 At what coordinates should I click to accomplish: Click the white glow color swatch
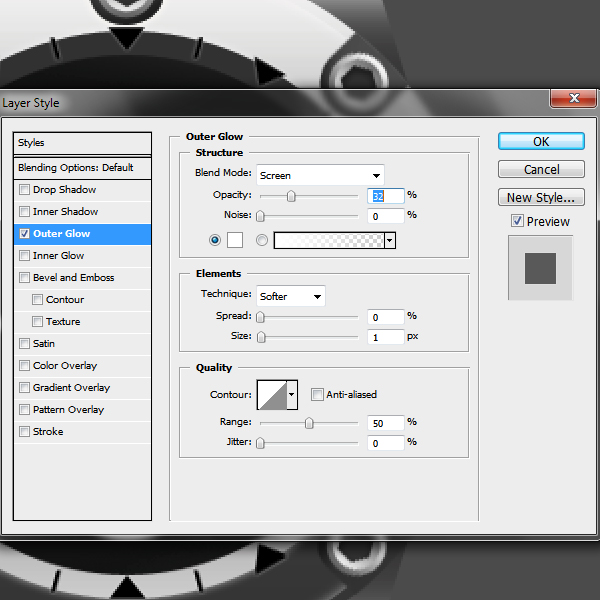click(235, 240)
